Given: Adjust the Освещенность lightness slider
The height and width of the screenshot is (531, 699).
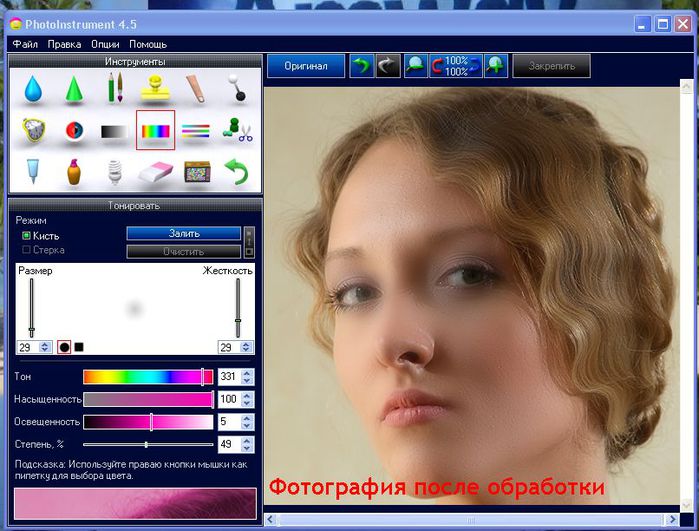Looking at the screenshot, I should point(148,422).
